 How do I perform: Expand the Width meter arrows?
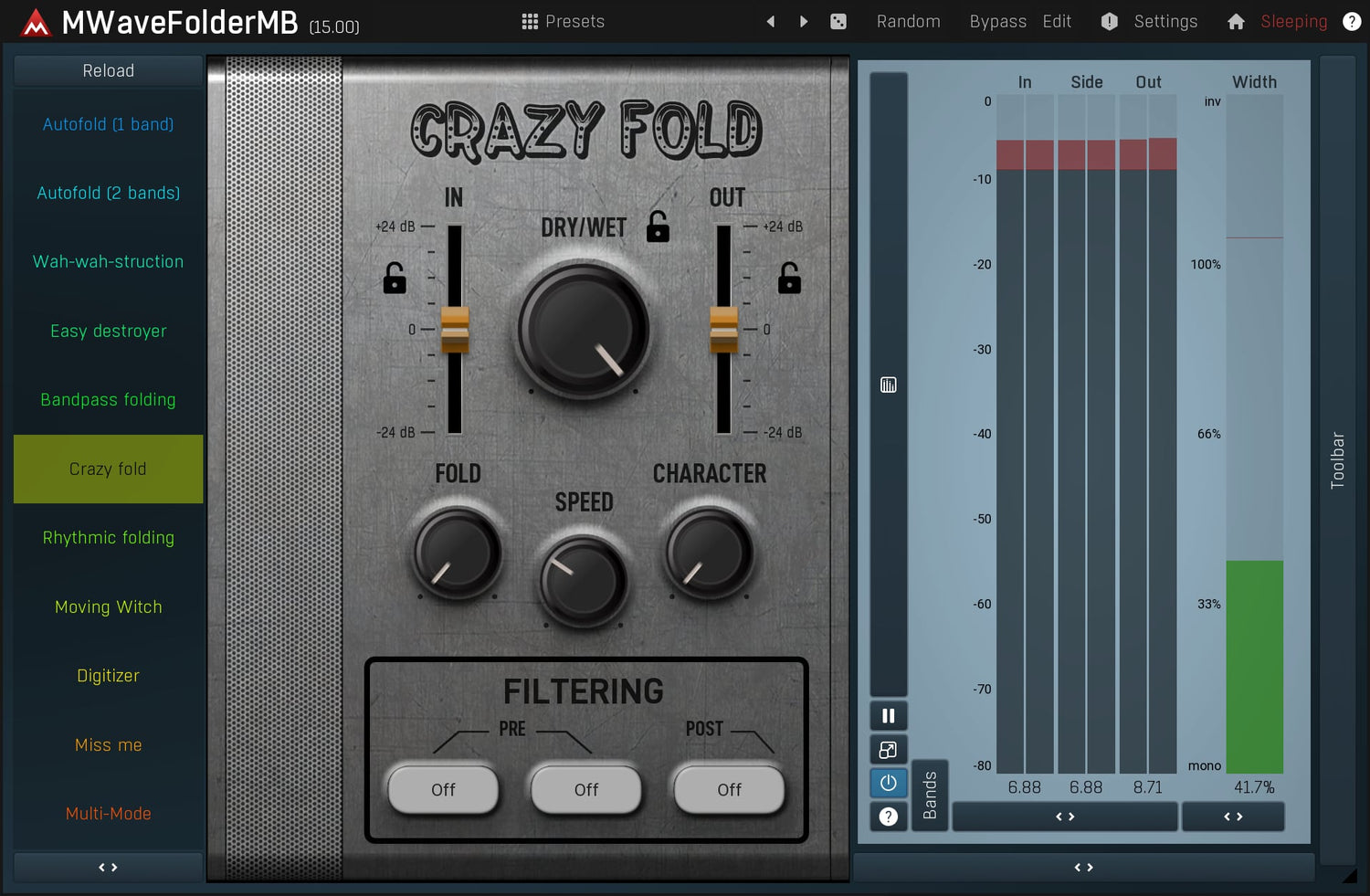[x=1233, y=817]
